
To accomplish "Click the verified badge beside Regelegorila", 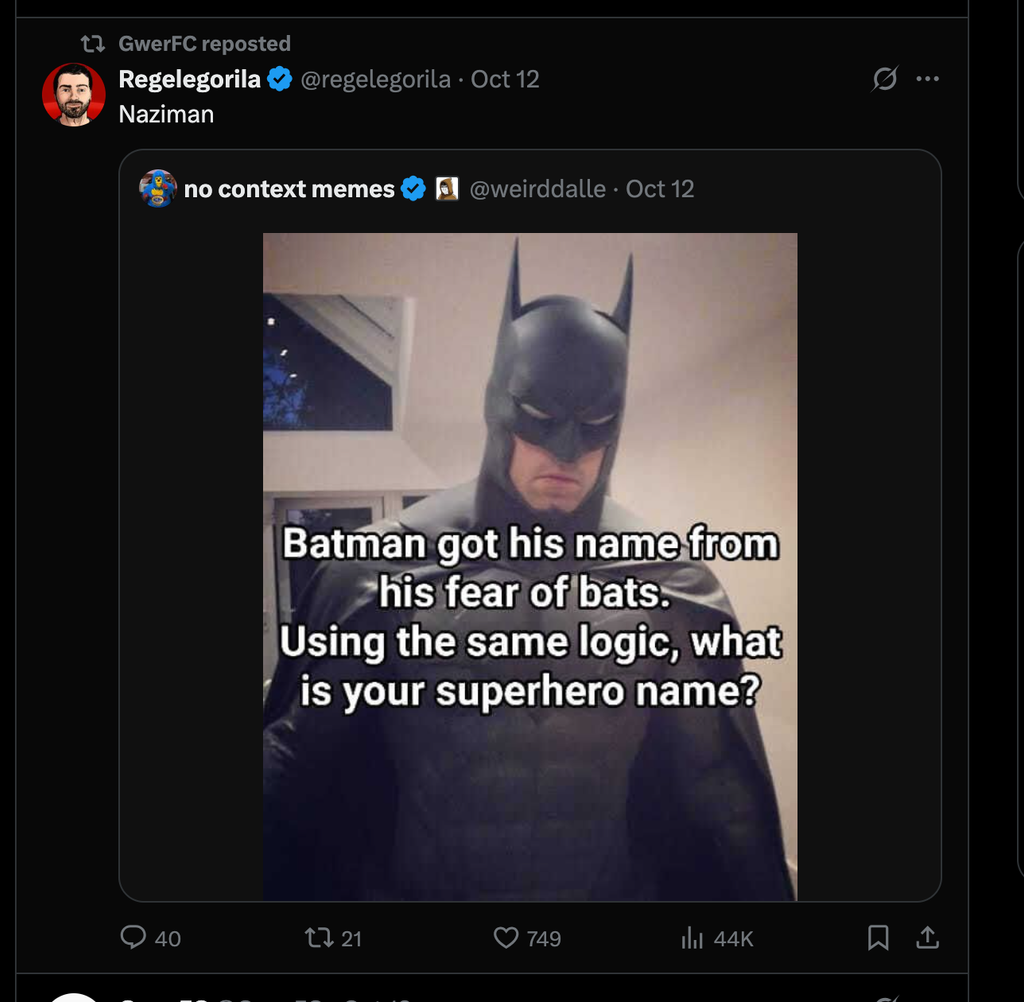I will click(x=279, y=79).
